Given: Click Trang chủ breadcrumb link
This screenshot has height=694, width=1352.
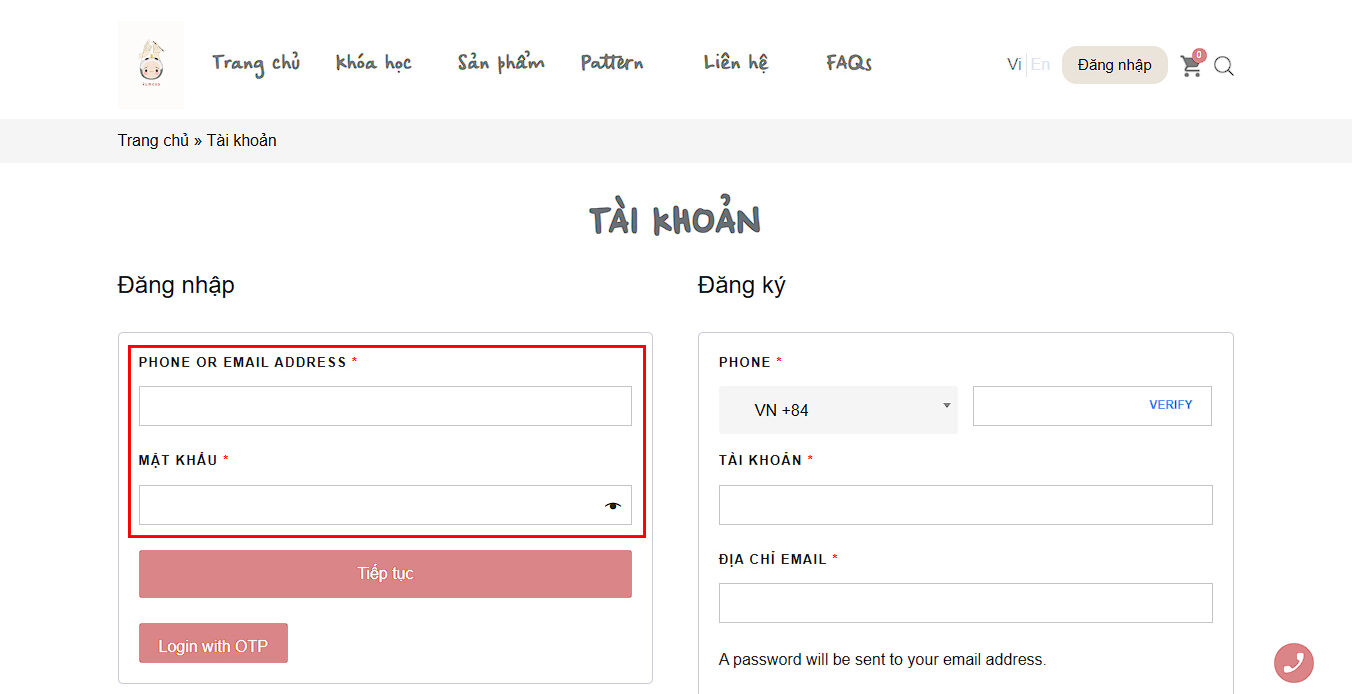Looking at the screenshot, I should [x=153, y=140].
